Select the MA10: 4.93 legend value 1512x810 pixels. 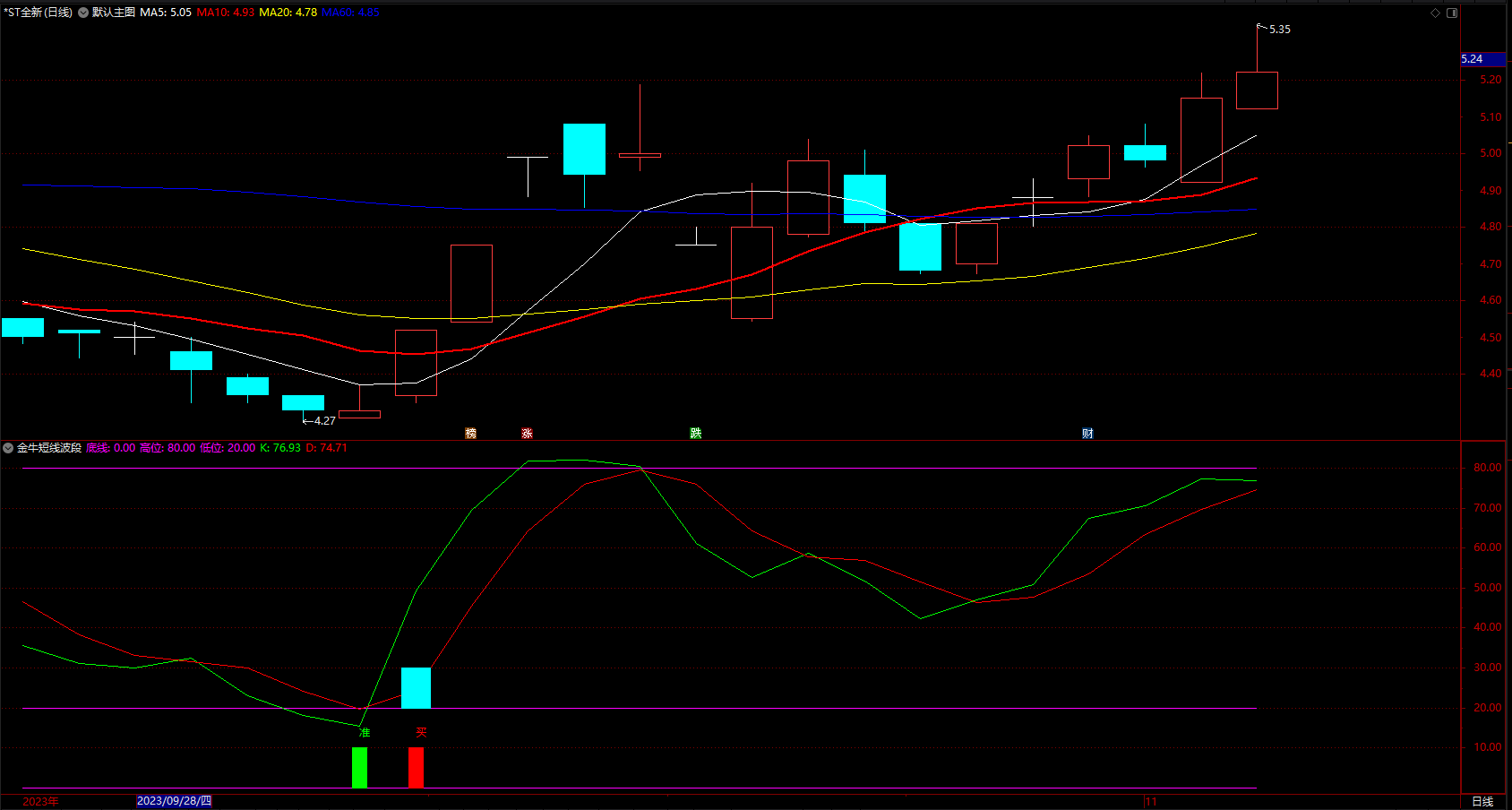[x=226, y=13]
